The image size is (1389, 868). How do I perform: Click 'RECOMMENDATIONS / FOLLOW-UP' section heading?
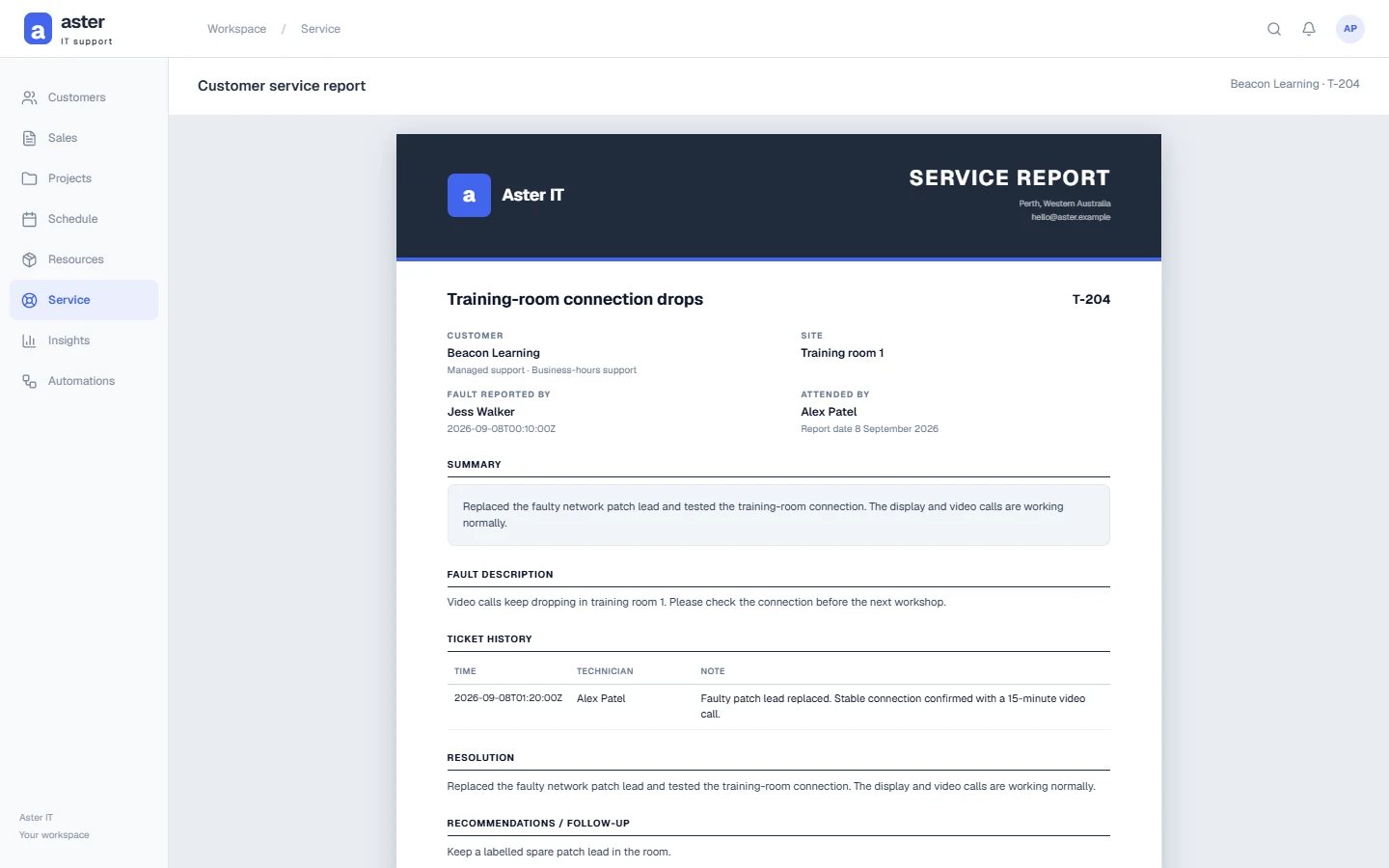pos(538,824)
